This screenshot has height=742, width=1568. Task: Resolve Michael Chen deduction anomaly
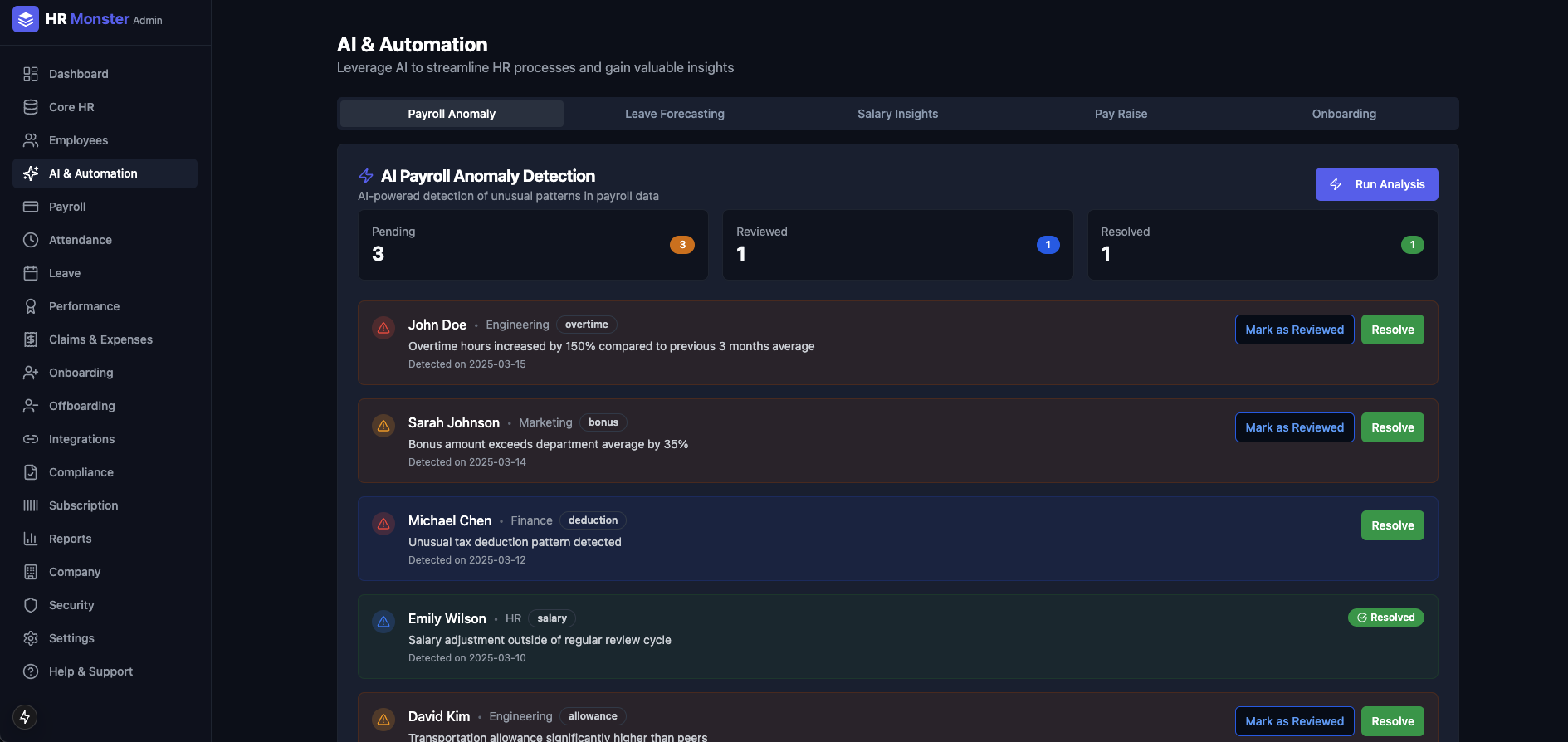pos(1392,525)
